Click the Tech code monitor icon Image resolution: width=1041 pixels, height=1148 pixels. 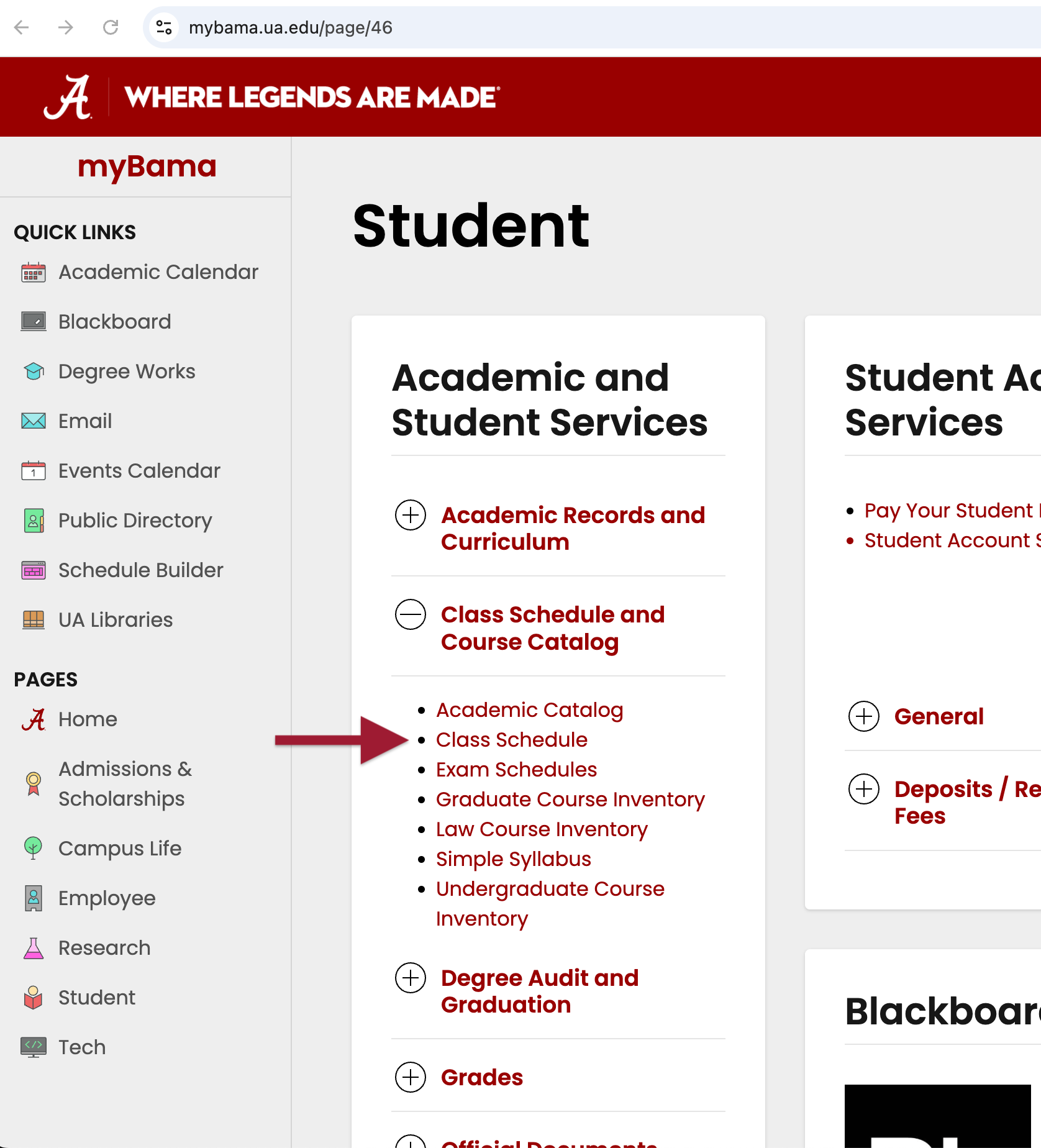[x=34, y=1047]
